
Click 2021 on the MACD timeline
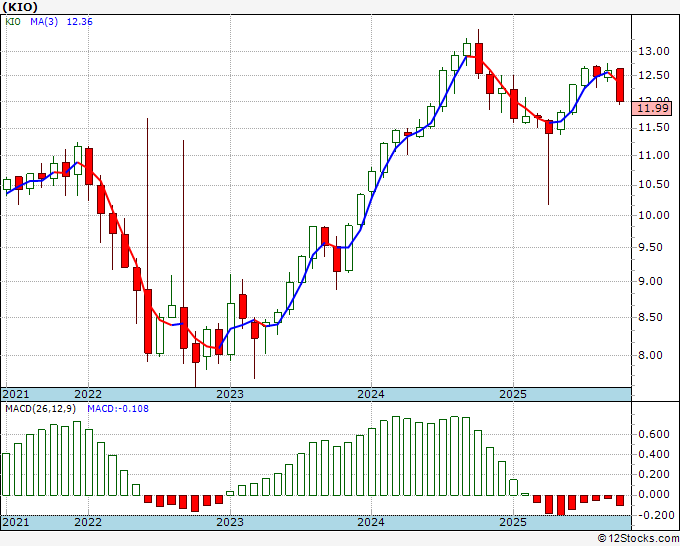[16, 522]
